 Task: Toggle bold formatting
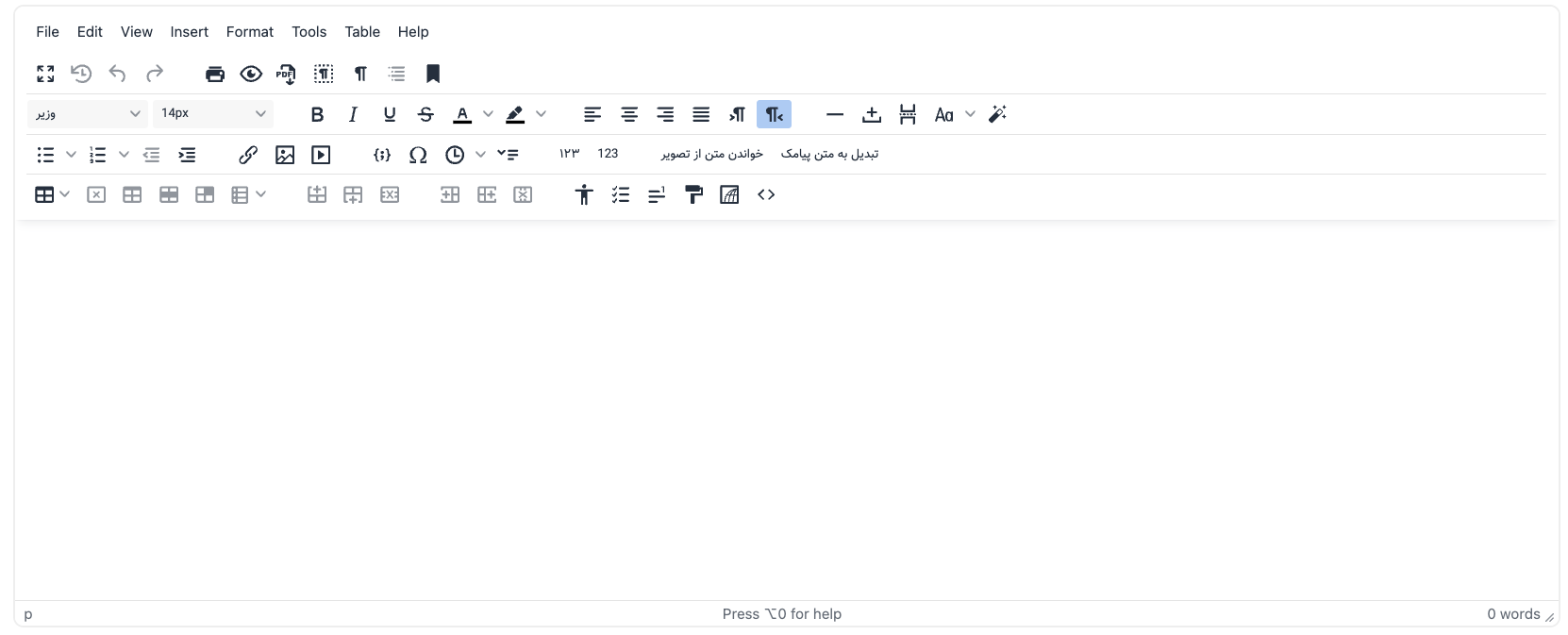click(x=317, y=114)
